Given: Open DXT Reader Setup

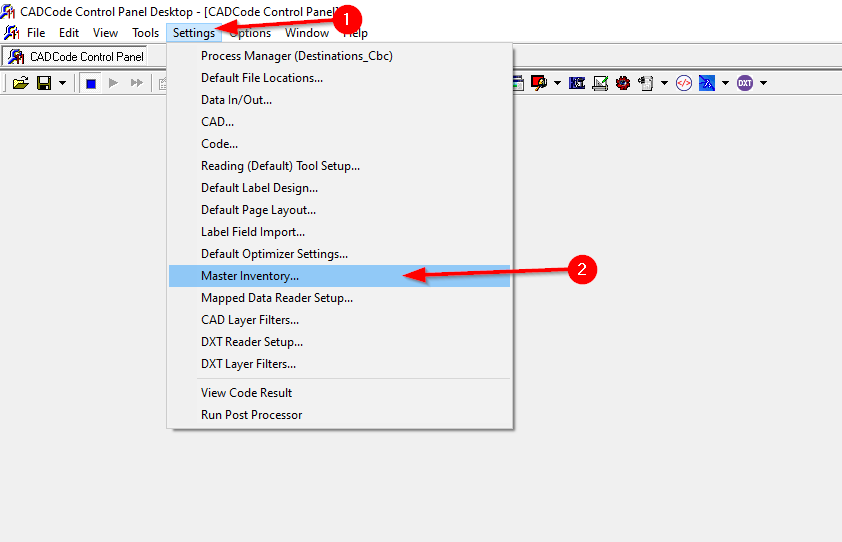Looking at the screenshot, I should point(339,342).
